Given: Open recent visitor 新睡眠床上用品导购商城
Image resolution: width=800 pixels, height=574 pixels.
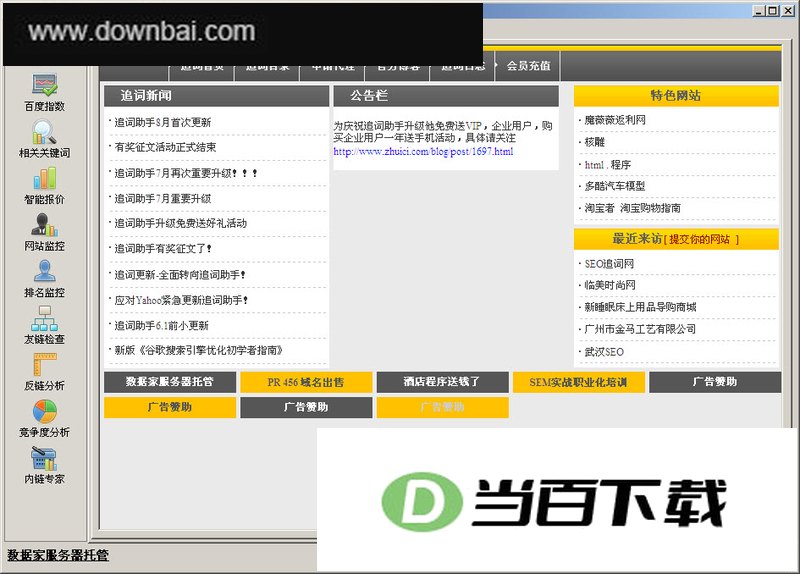Looking at the screenshot, I should (x=640, y=307).
